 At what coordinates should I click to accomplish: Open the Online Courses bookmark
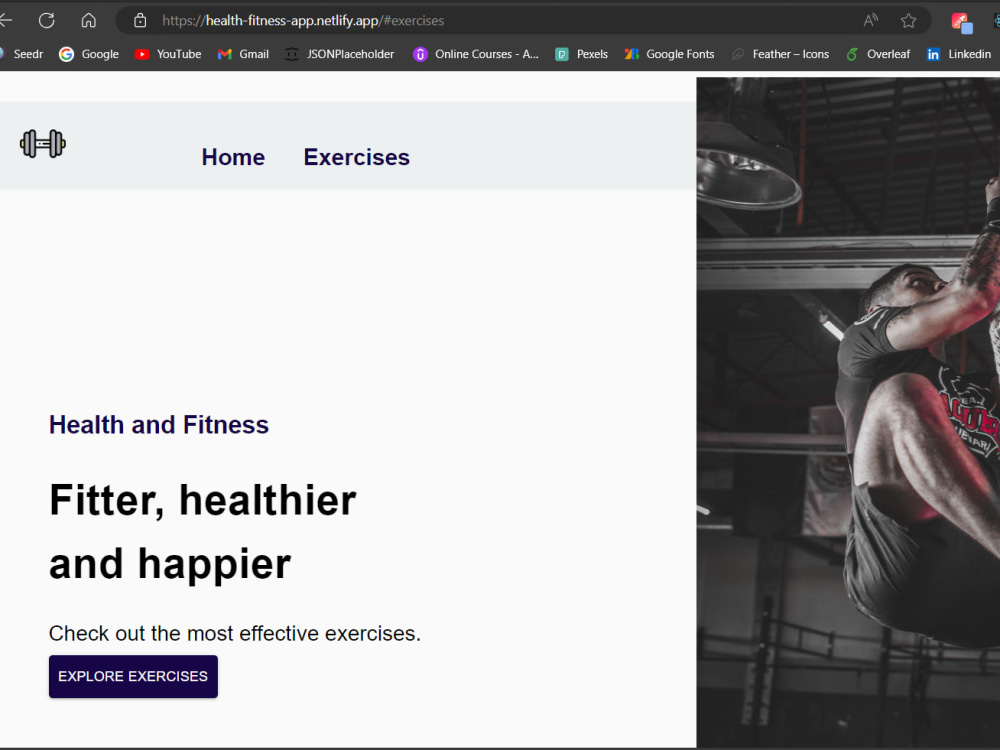tap(476, 54)
